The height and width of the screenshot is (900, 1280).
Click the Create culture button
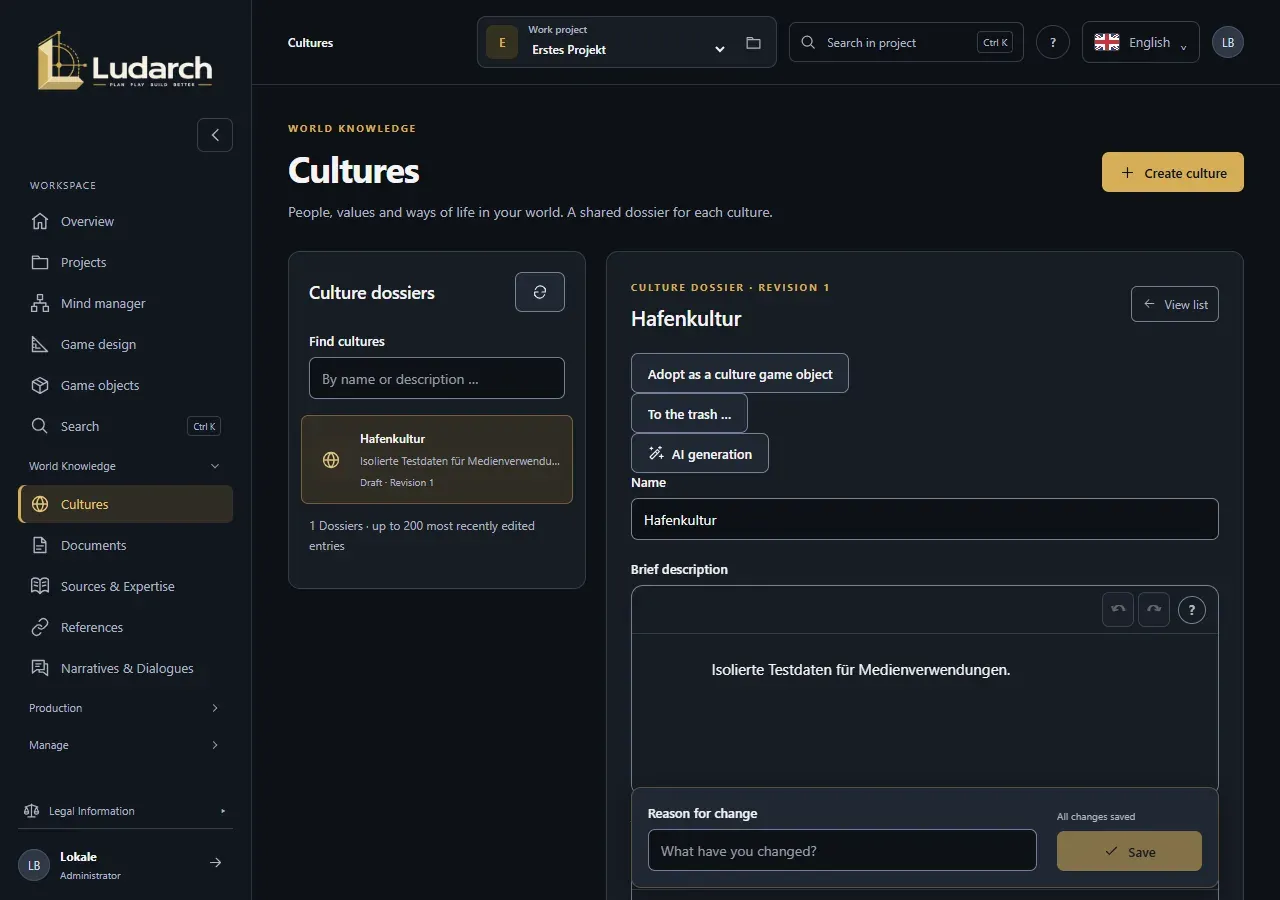[x=1173, y=172]
